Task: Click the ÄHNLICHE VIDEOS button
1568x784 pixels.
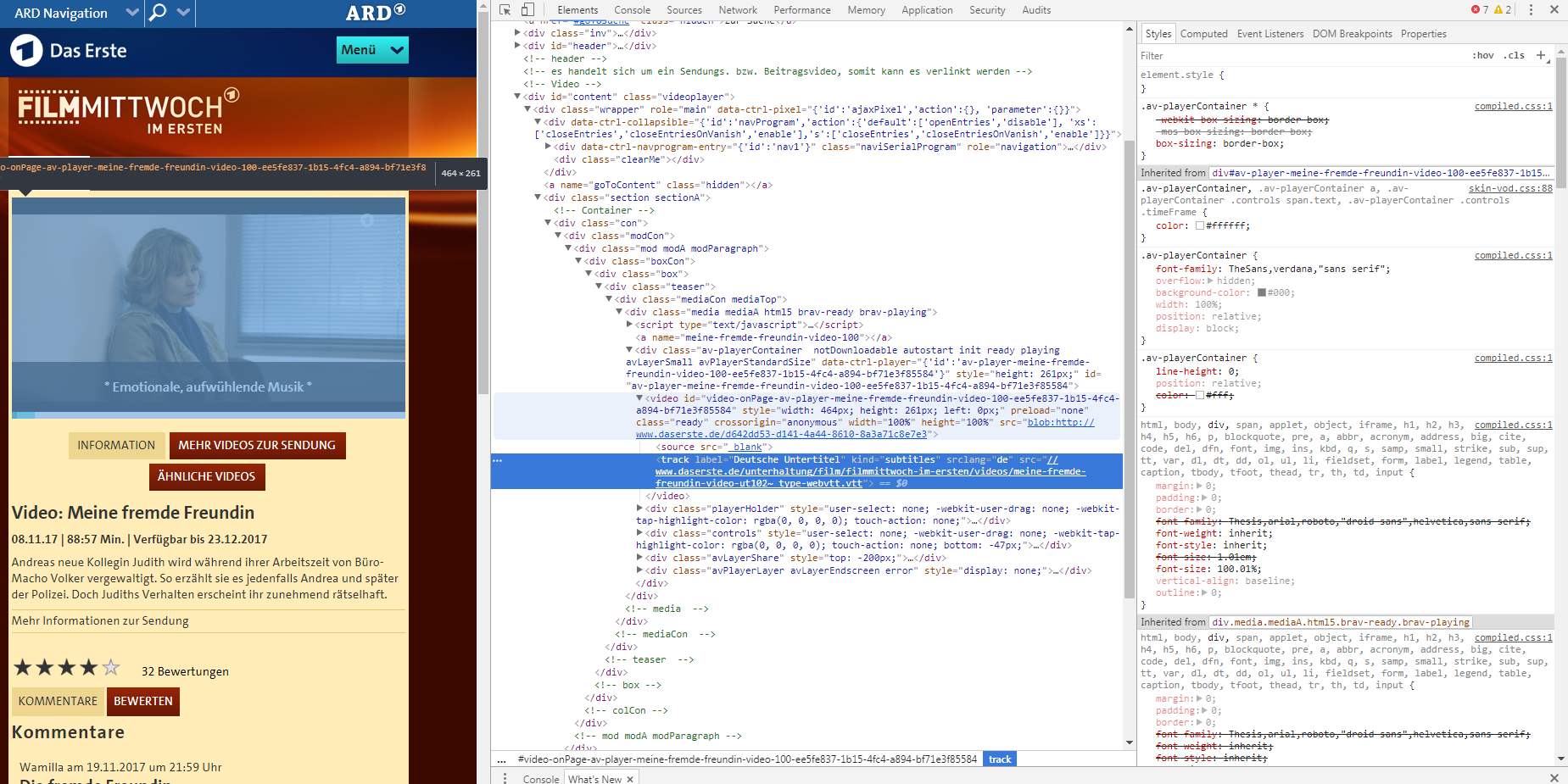Action: 207,476
